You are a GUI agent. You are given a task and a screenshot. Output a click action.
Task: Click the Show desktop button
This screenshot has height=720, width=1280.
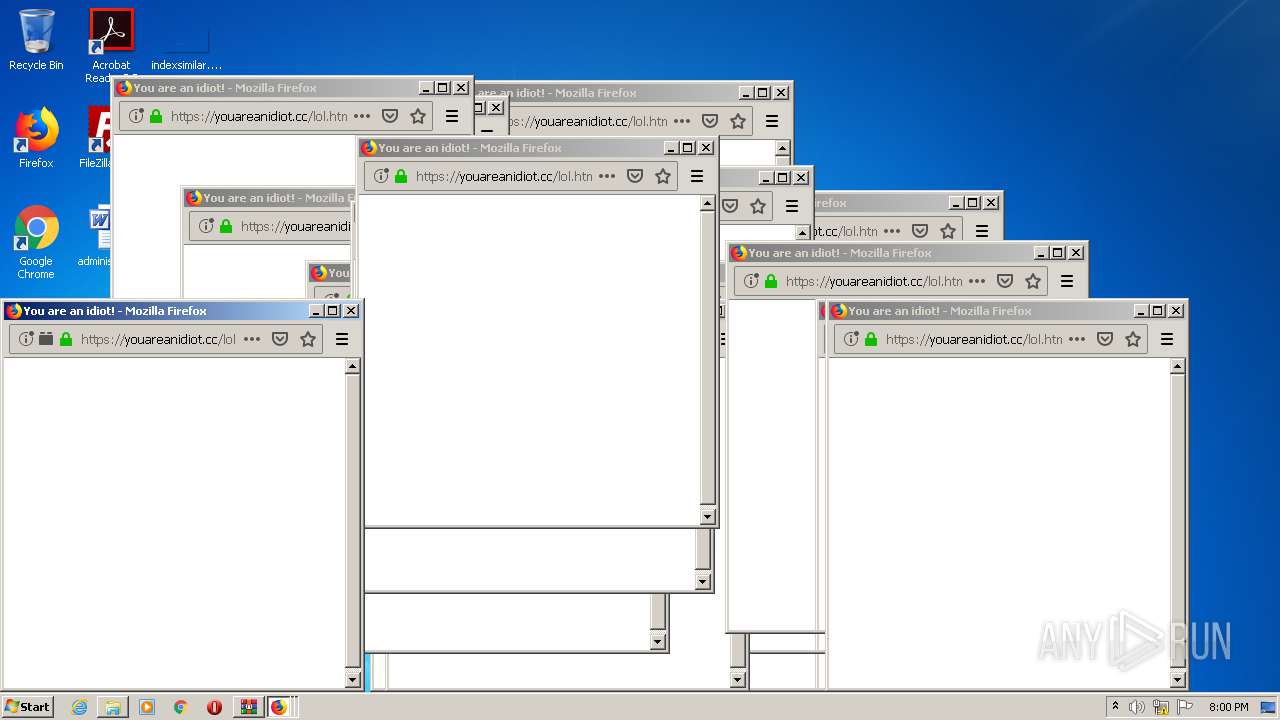click(x=1269, y=707)
